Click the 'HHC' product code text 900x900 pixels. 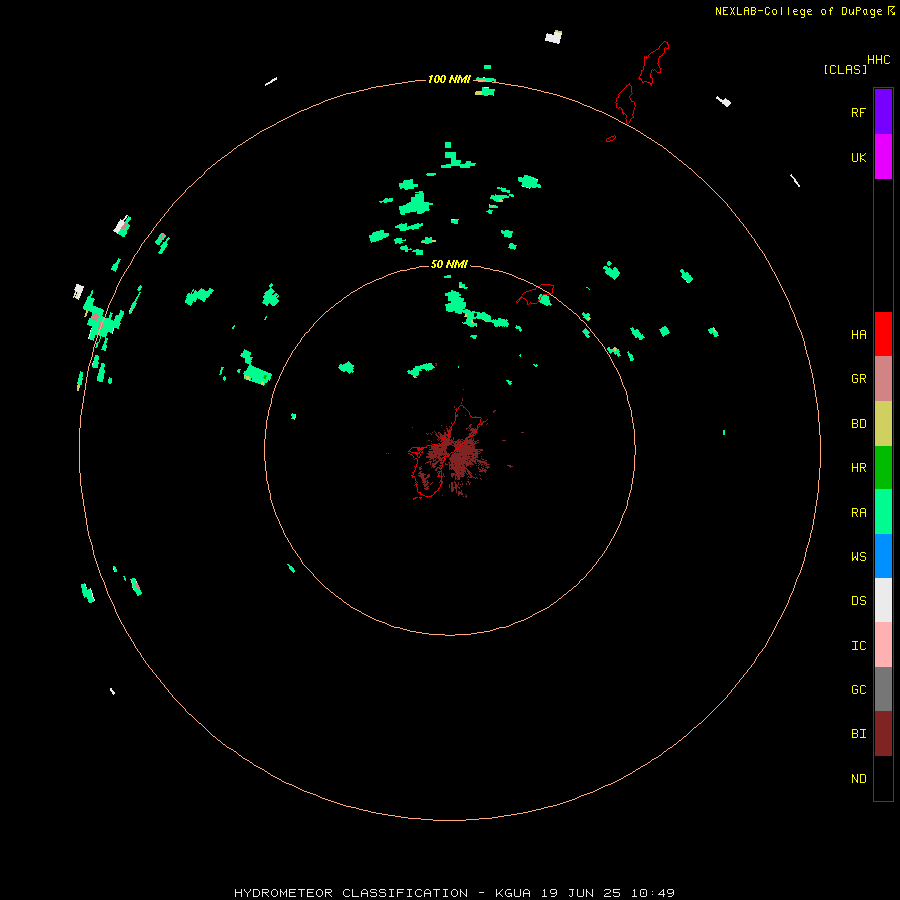878,60
